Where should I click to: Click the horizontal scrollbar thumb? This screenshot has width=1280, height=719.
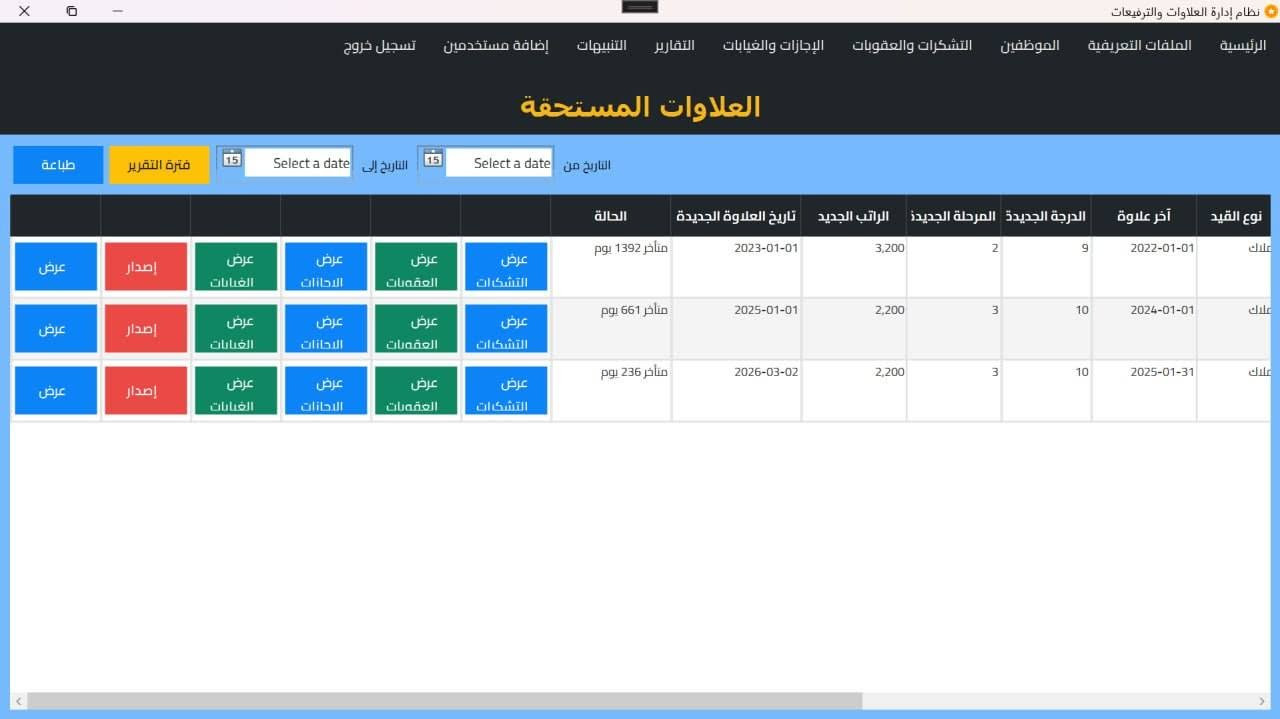[445, 701]
